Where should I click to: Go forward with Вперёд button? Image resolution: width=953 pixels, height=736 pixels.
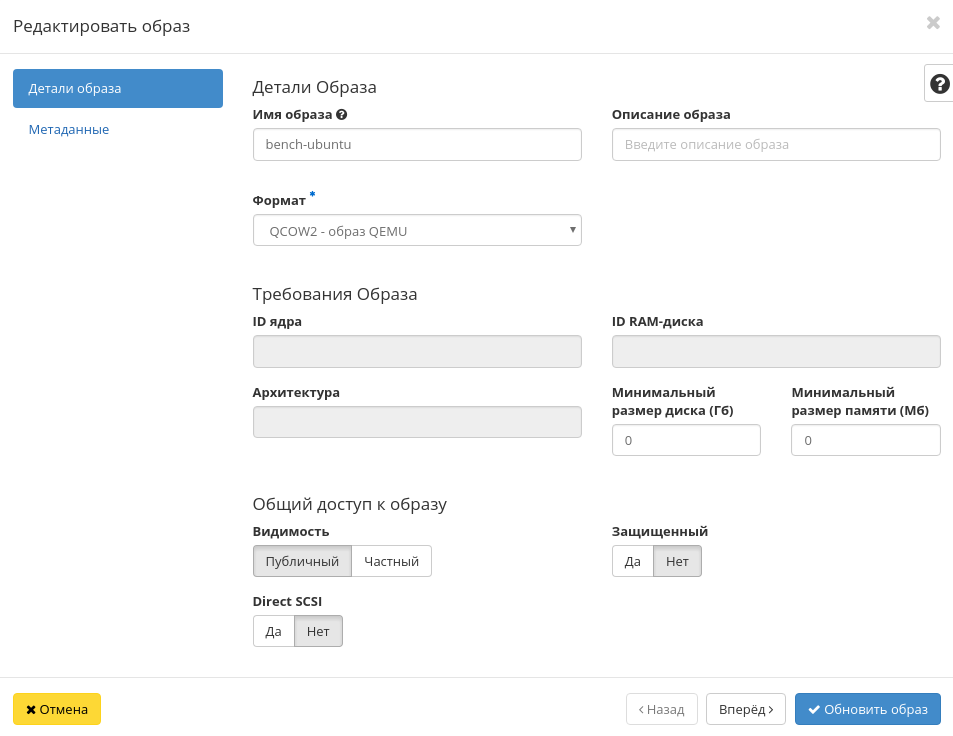[x=745, y=709]
